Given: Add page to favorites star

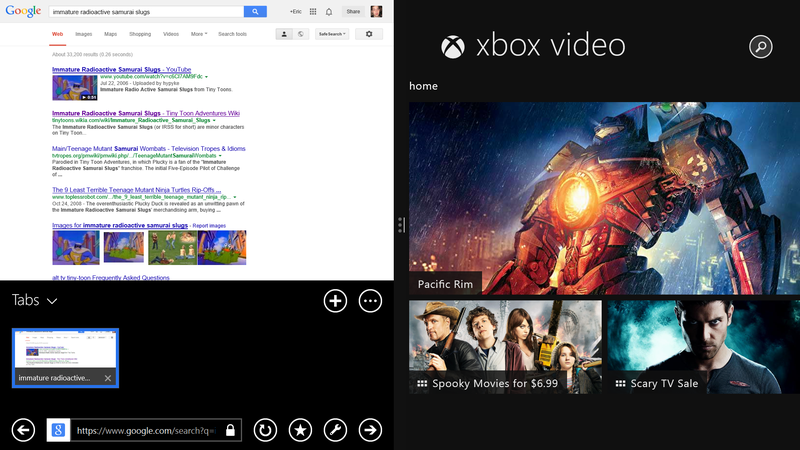Looking at the screenshot, I should point(301,430).
